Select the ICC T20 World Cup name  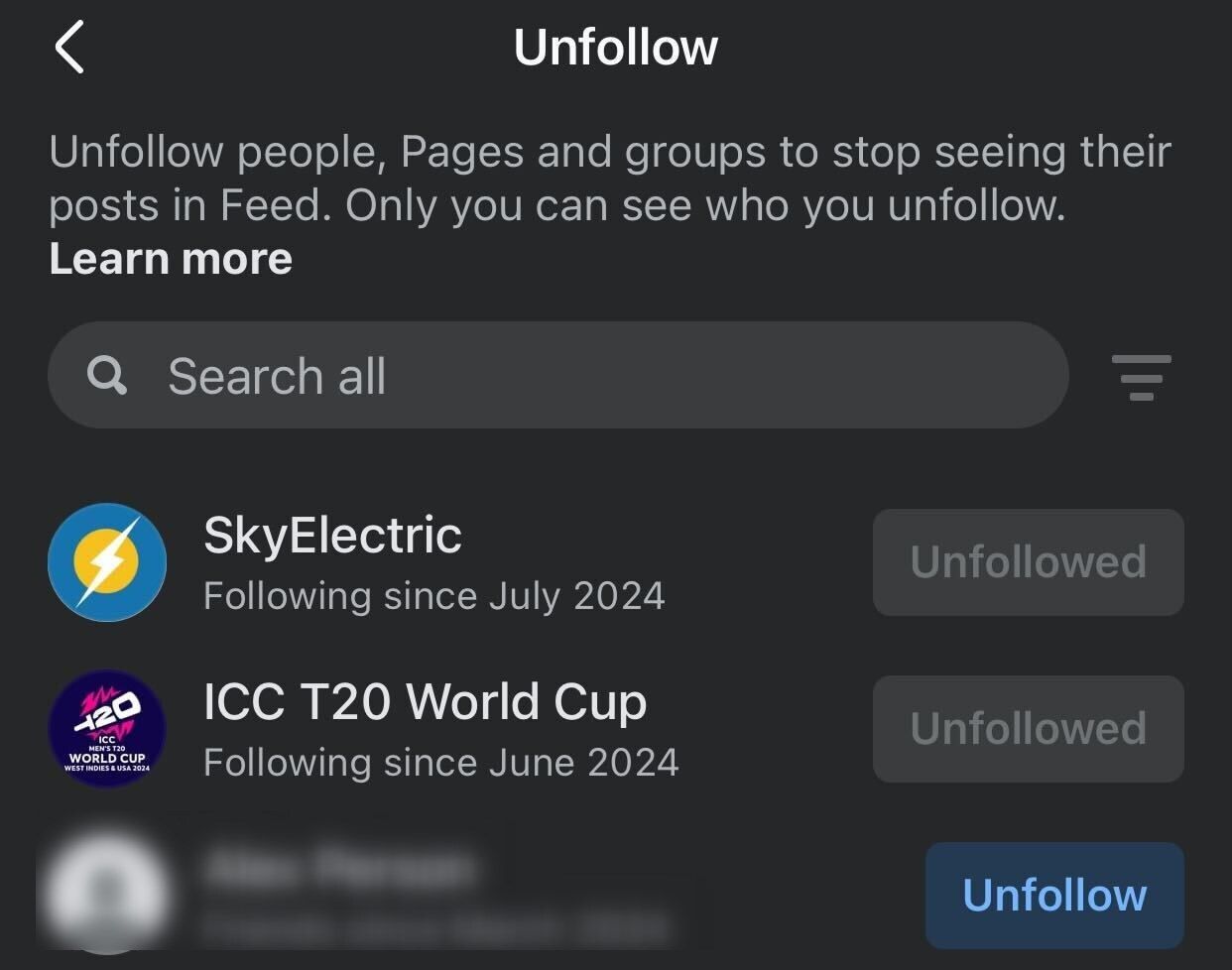pyautogui.click(x=425, y=702)
